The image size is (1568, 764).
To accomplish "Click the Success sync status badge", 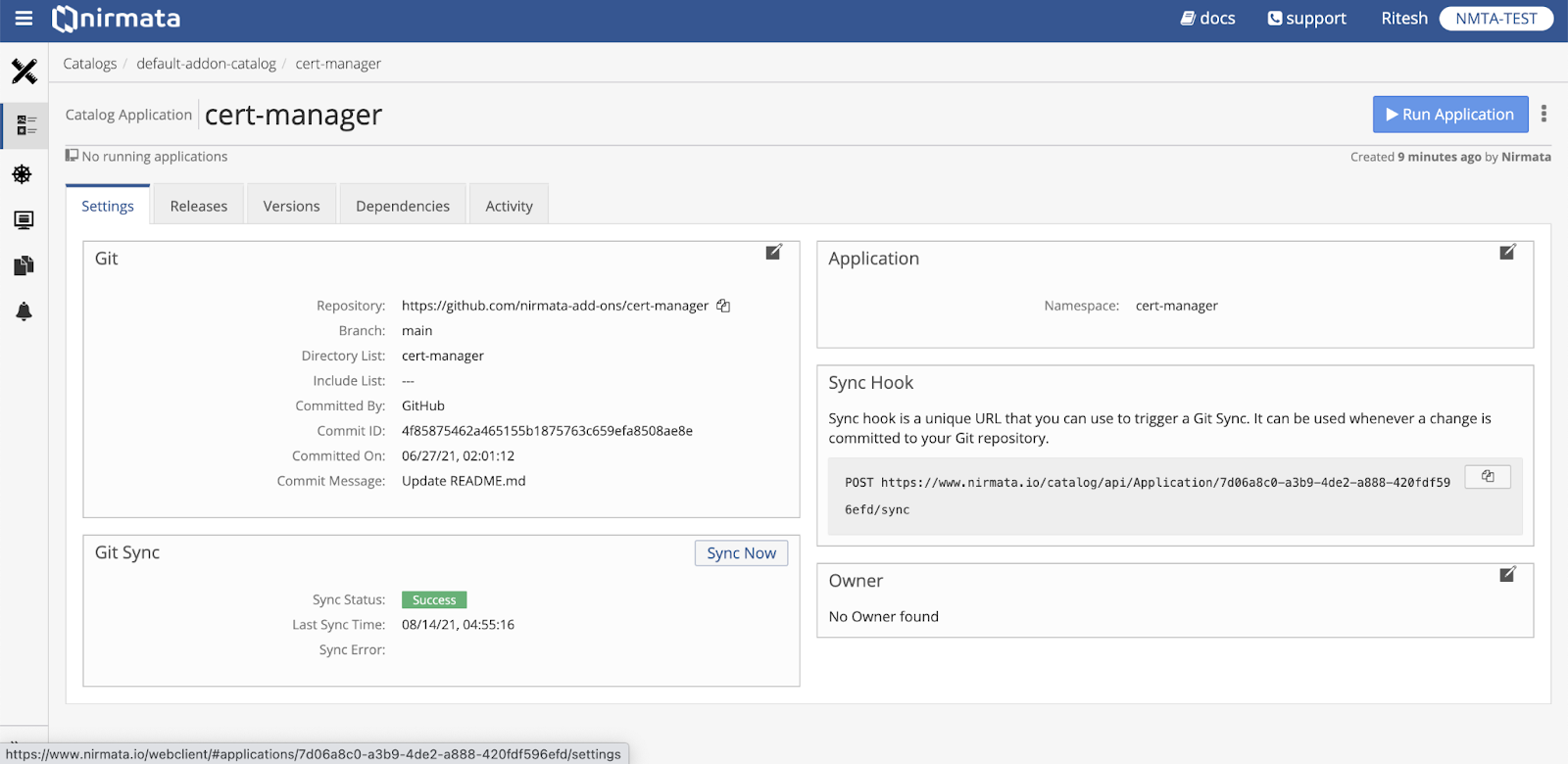I will 434,599.
